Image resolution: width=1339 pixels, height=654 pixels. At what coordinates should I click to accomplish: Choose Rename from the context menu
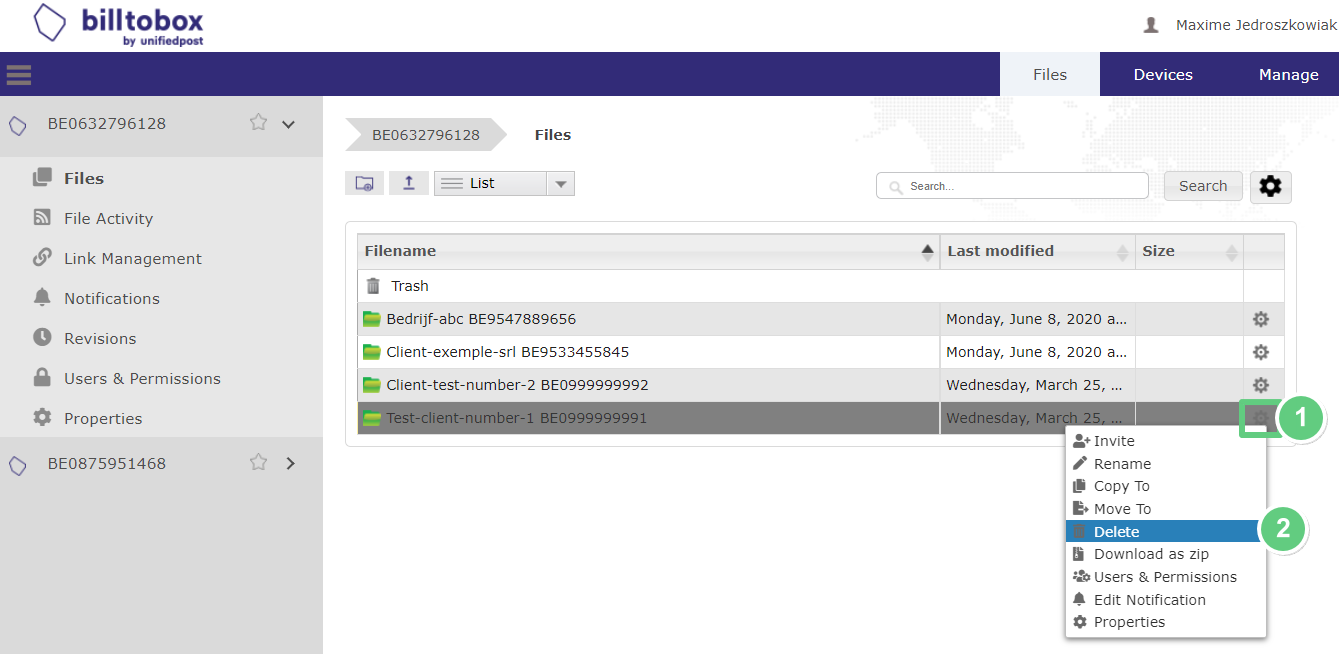[x=1166, y=464]
